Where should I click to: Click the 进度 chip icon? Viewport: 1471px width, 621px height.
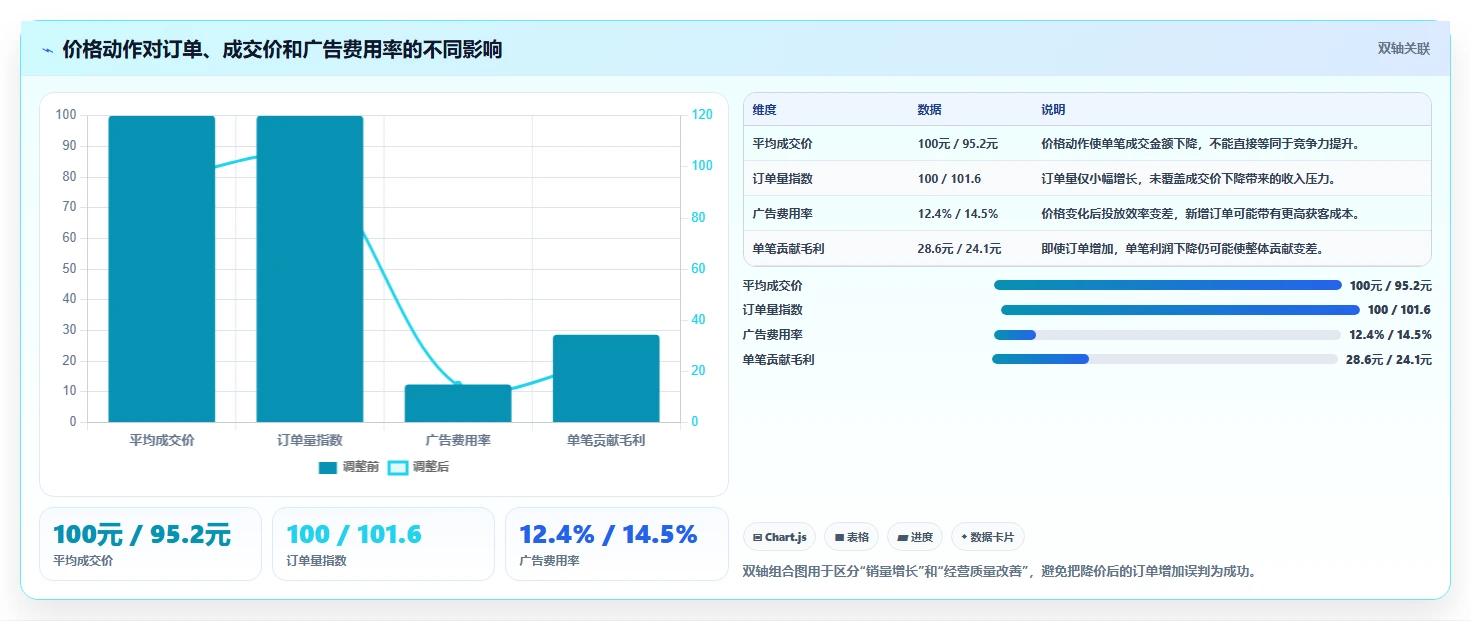pyautogui.click(x=902, y=537)
